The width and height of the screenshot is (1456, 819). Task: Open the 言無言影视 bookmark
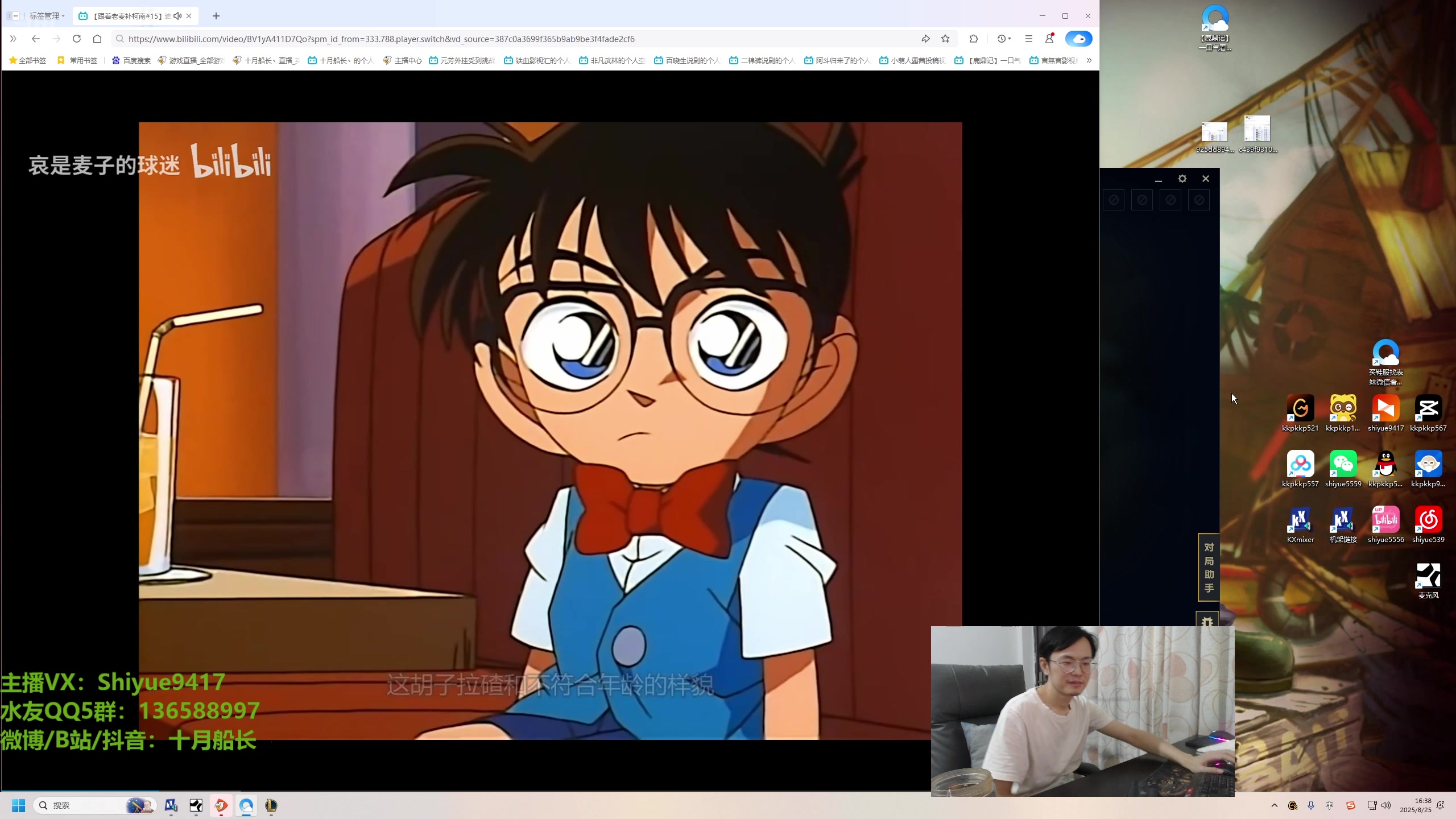[x=1054, y=60]
